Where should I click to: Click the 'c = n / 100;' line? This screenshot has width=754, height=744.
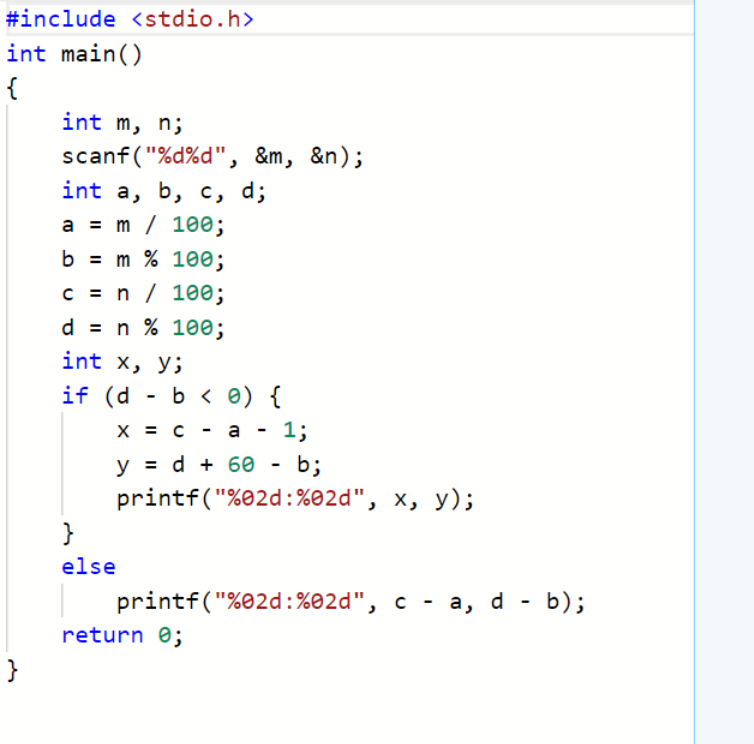[x=143, y=293]
